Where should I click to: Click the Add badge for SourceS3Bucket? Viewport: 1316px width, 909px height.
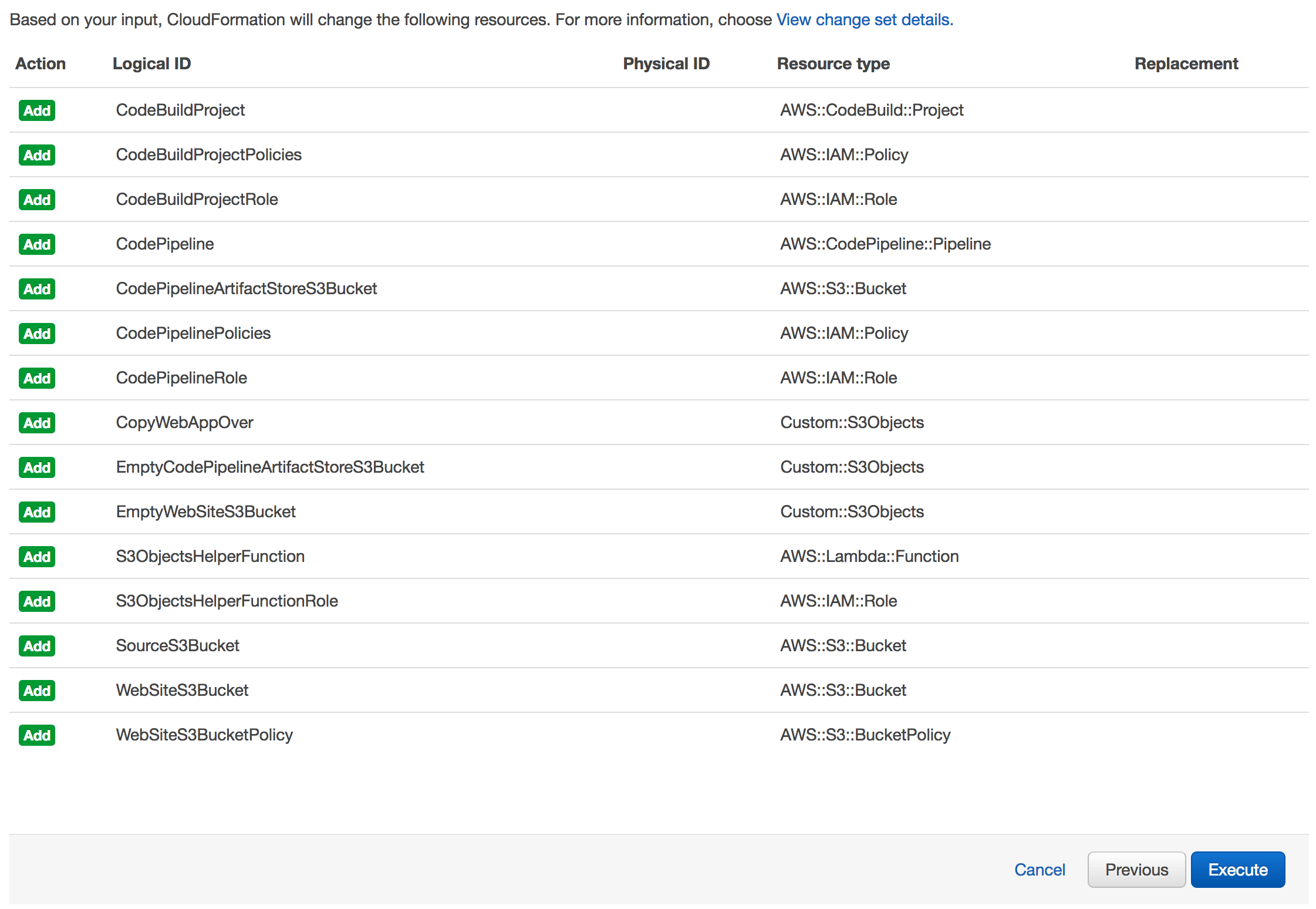tap(37, 646)
